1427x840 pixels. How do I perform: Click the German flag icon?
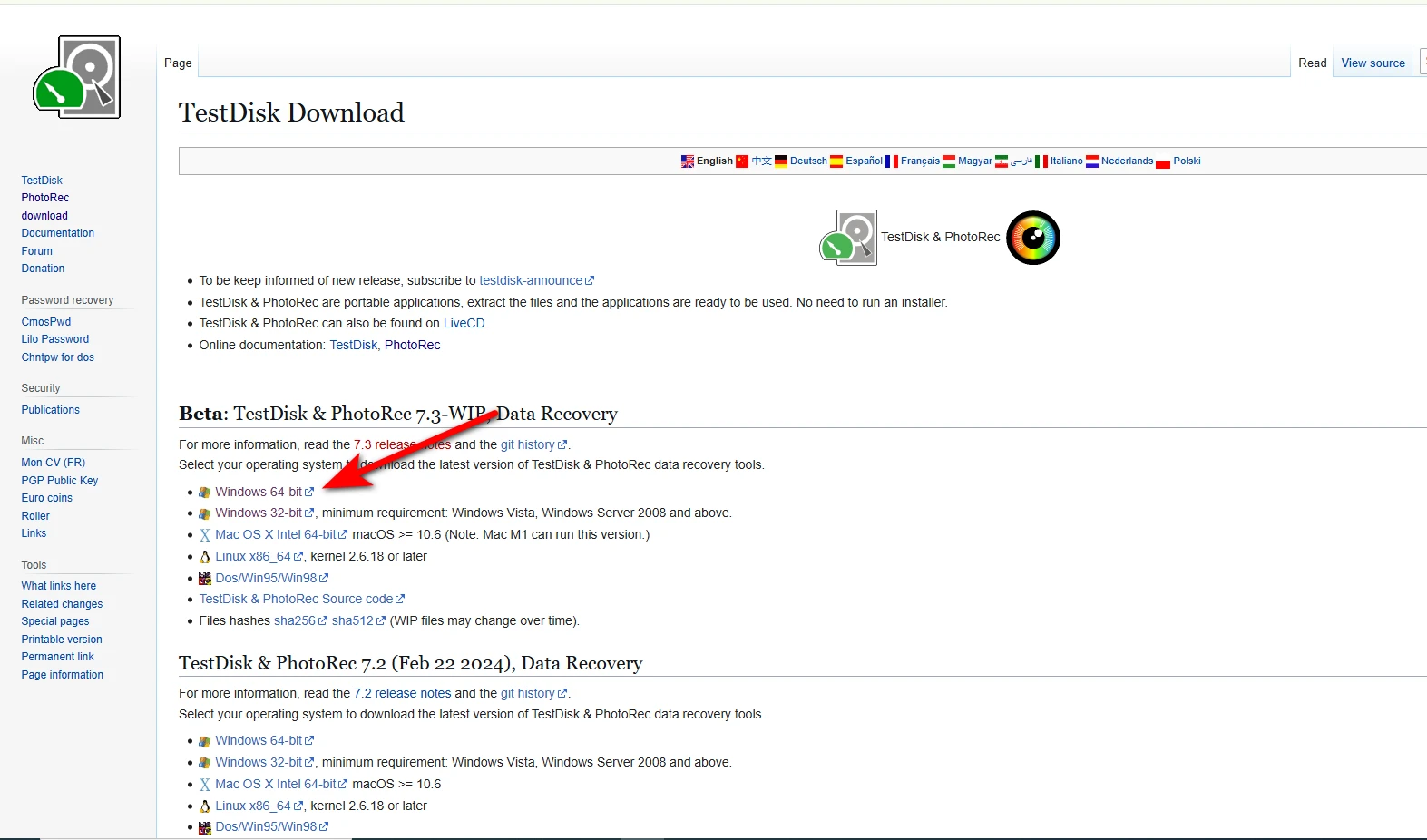pyautogui.click(x=781, y=161)
